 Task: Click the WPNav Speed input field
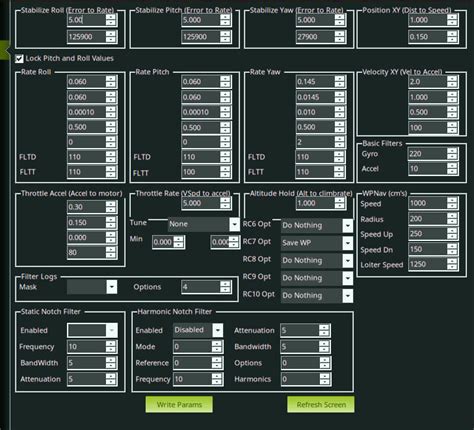pos(428,203)
